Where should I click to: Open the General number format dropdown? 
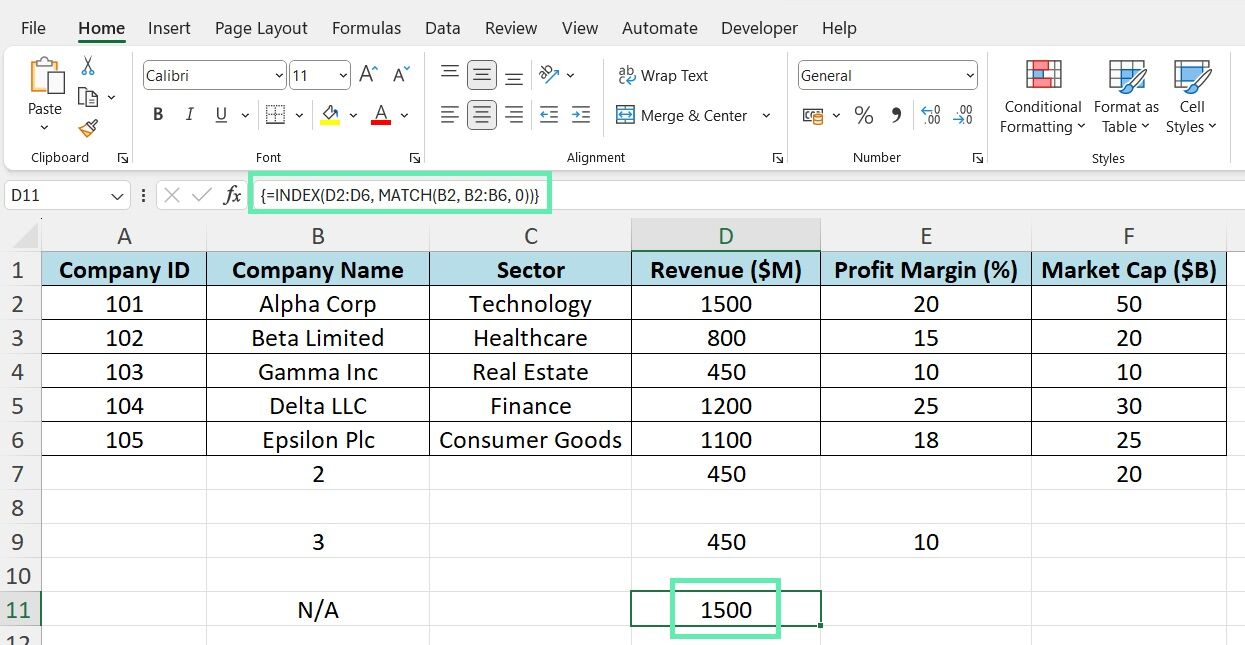(970, 75)
